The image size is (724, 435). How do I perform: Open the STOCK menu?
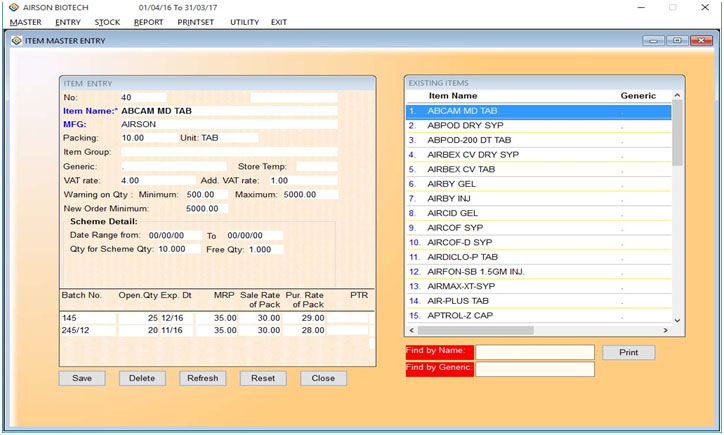point(107,22)
